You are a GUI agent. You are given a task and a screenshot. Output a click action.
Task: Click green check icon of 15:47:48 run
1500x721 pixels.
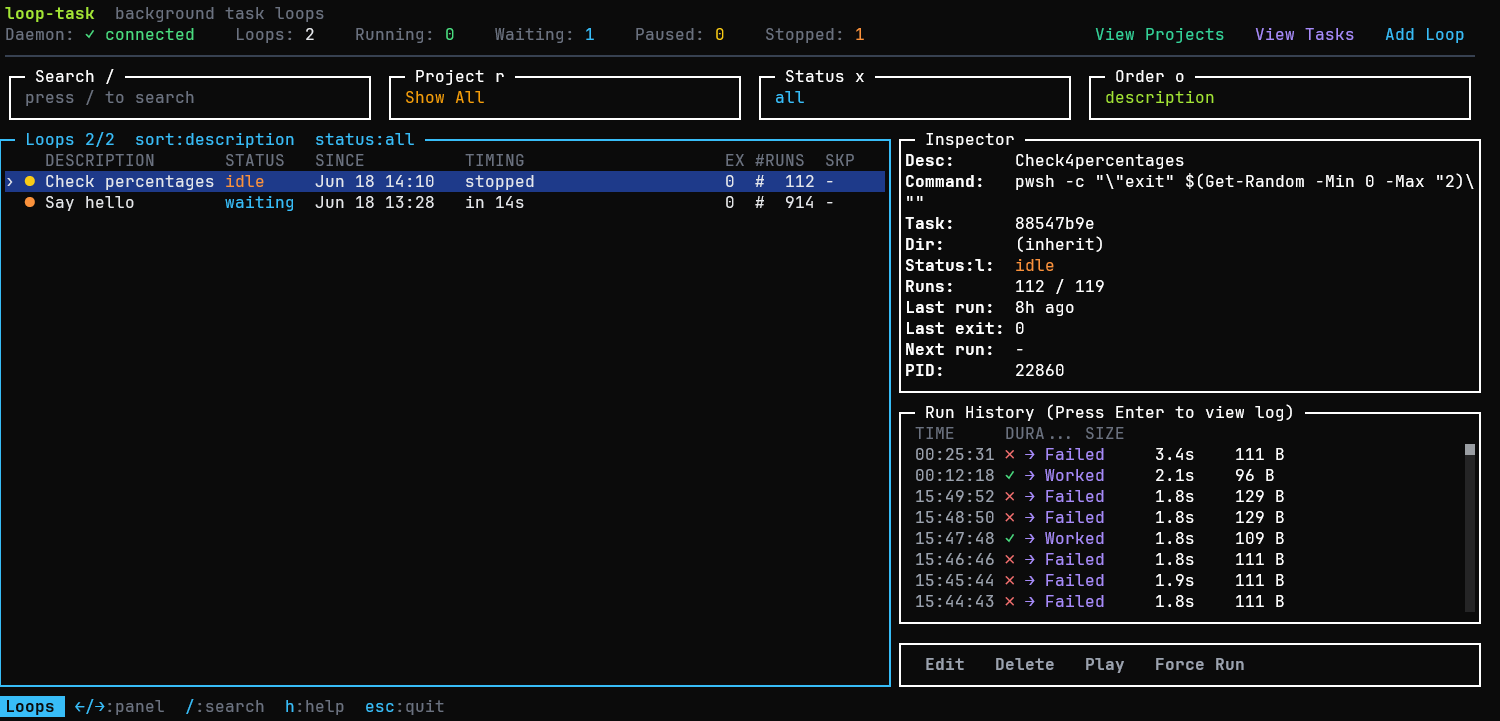(x=1010, y=538)
